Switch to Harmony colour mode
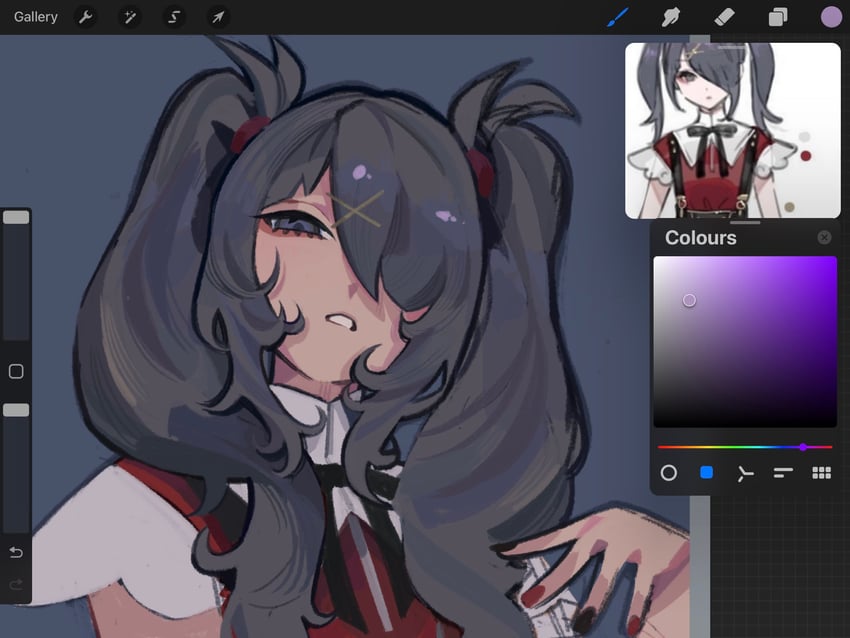 click(745, 473)
